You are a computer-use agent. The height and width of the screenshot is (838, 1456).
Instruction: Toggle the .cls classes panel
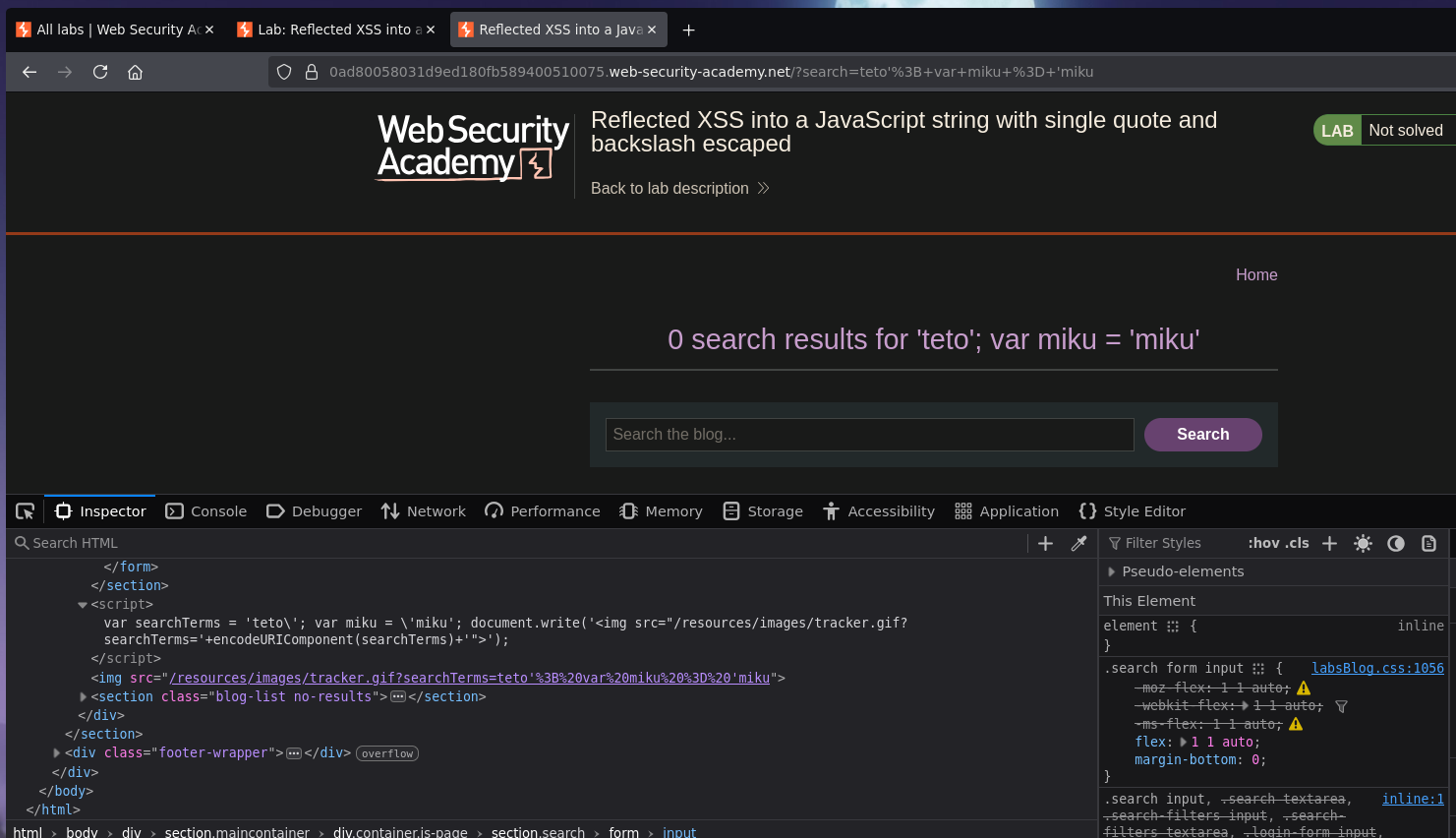pos(1298,543)
